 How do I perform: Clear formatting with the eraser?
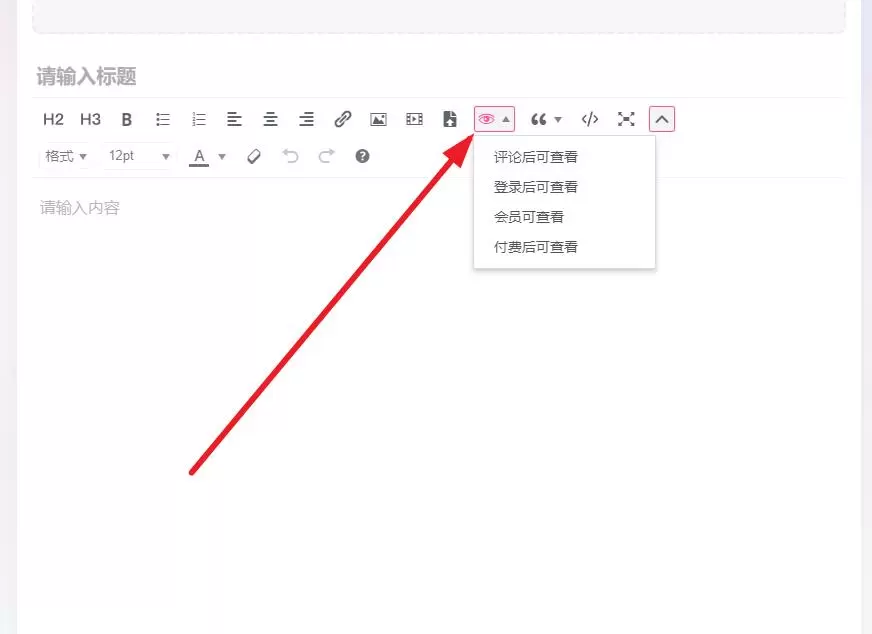coord(254,156)
